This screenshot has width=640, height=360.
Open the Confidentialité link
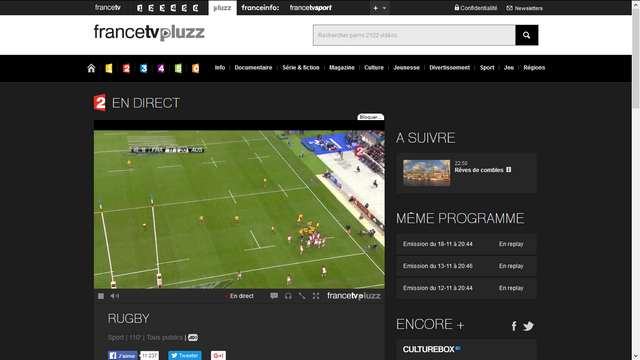476,8
